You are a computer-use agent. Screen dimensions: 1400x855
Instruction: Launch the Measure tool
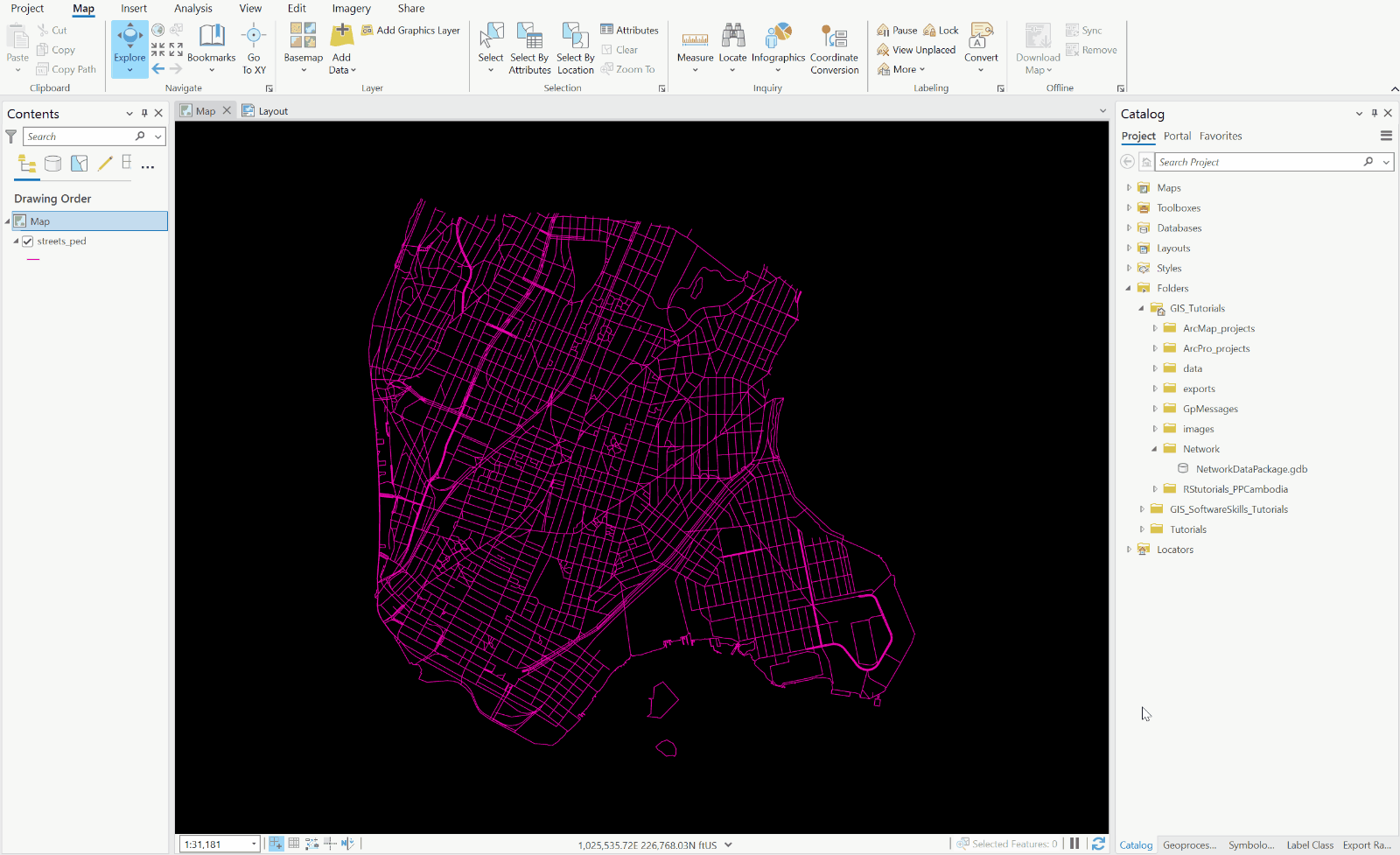pyautogui.click(x=695, y=44)
